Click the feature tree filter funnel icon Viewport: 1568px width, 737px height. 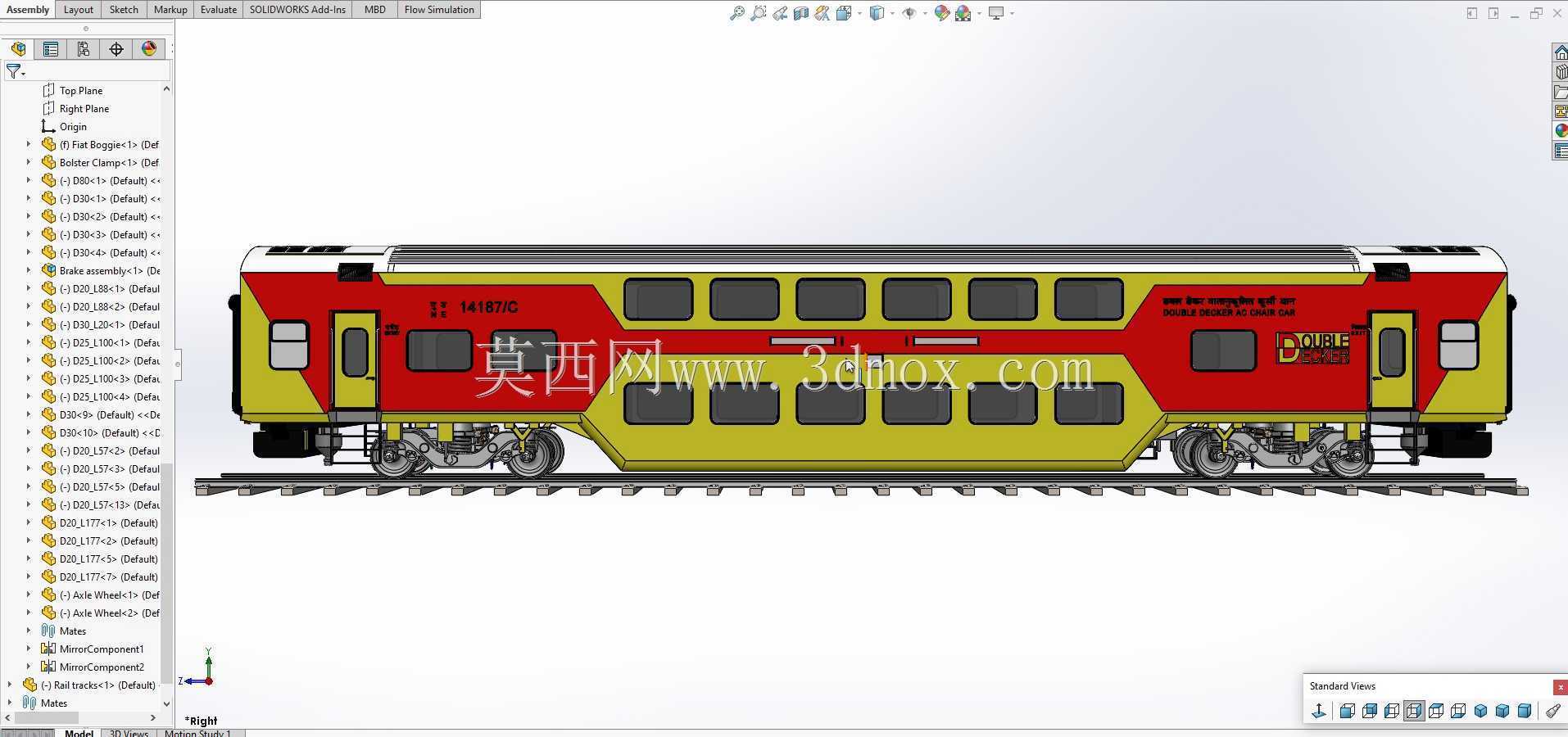click(x=14, y=72)
